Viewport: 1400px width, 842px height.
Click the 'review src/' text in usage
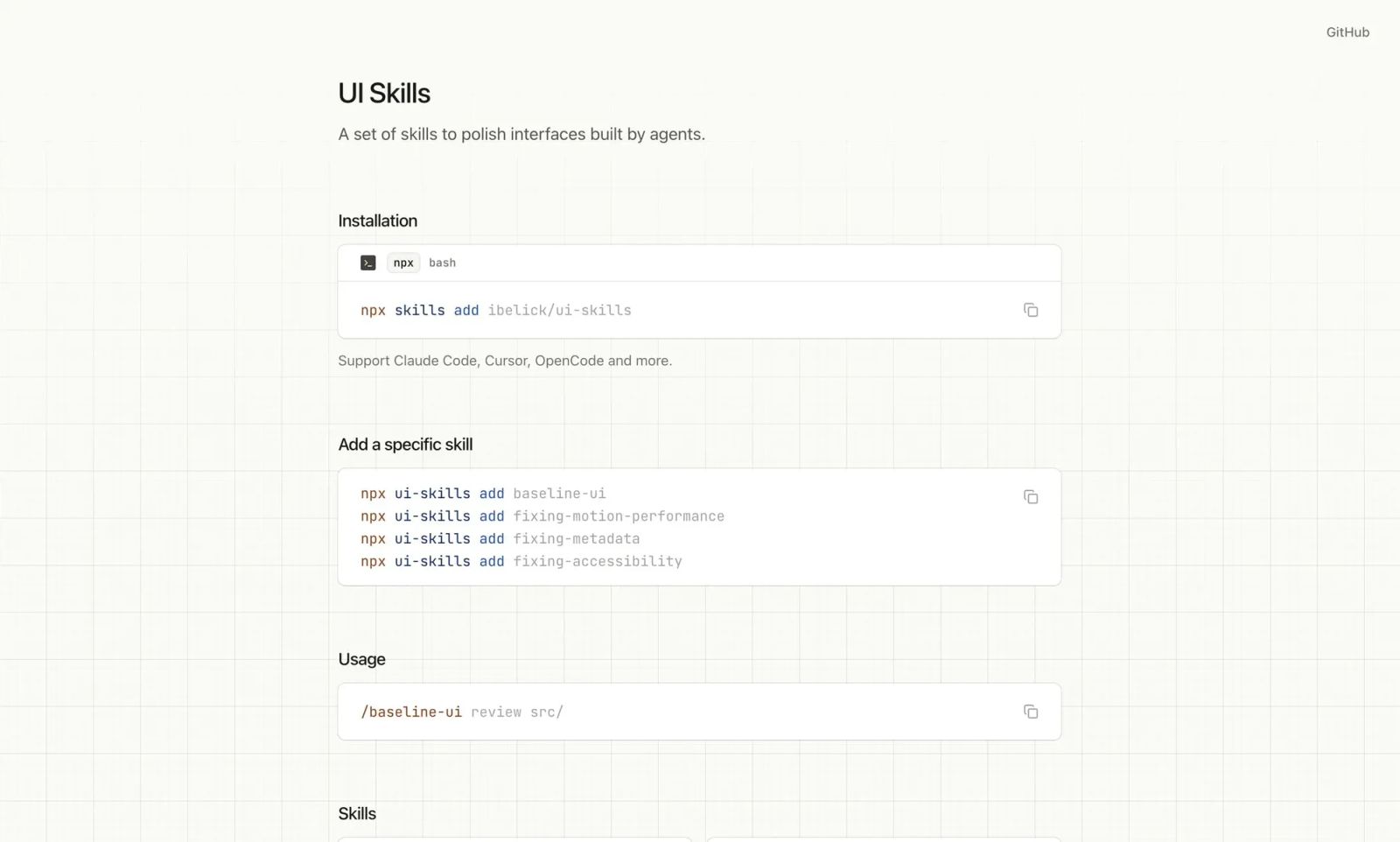[517, 712]
